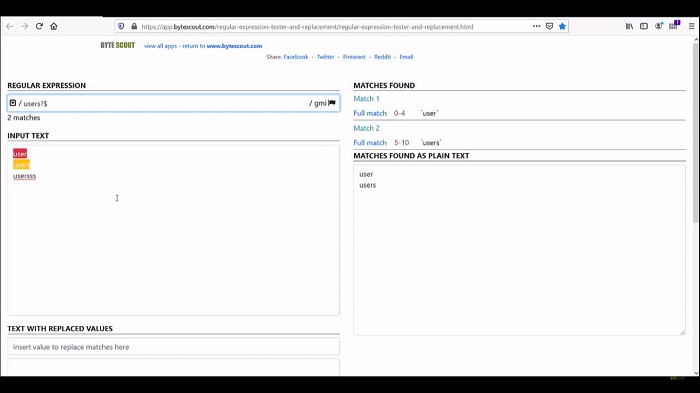700x393 pixels.
Task: Toggle the blue bookmark star
Action: click(562, 26)
